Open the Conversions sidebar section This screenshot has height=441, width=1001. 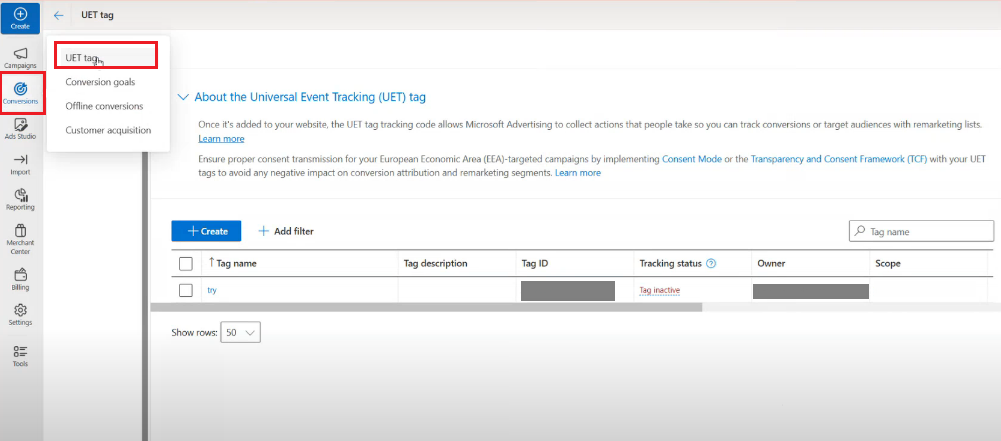pyautogui.click(x=20, y=93)
